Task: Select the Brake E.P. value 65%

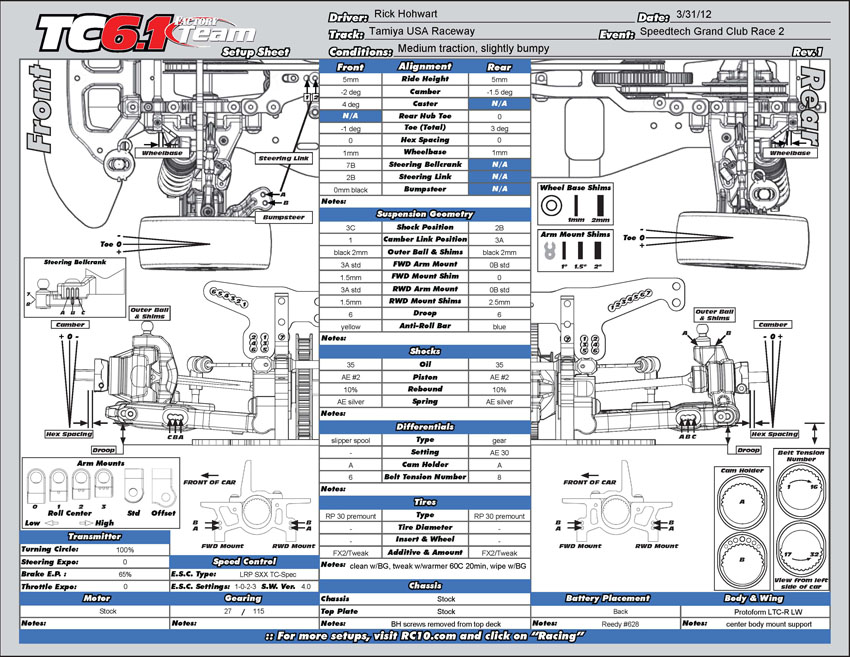Action: [x=125, y=574]
